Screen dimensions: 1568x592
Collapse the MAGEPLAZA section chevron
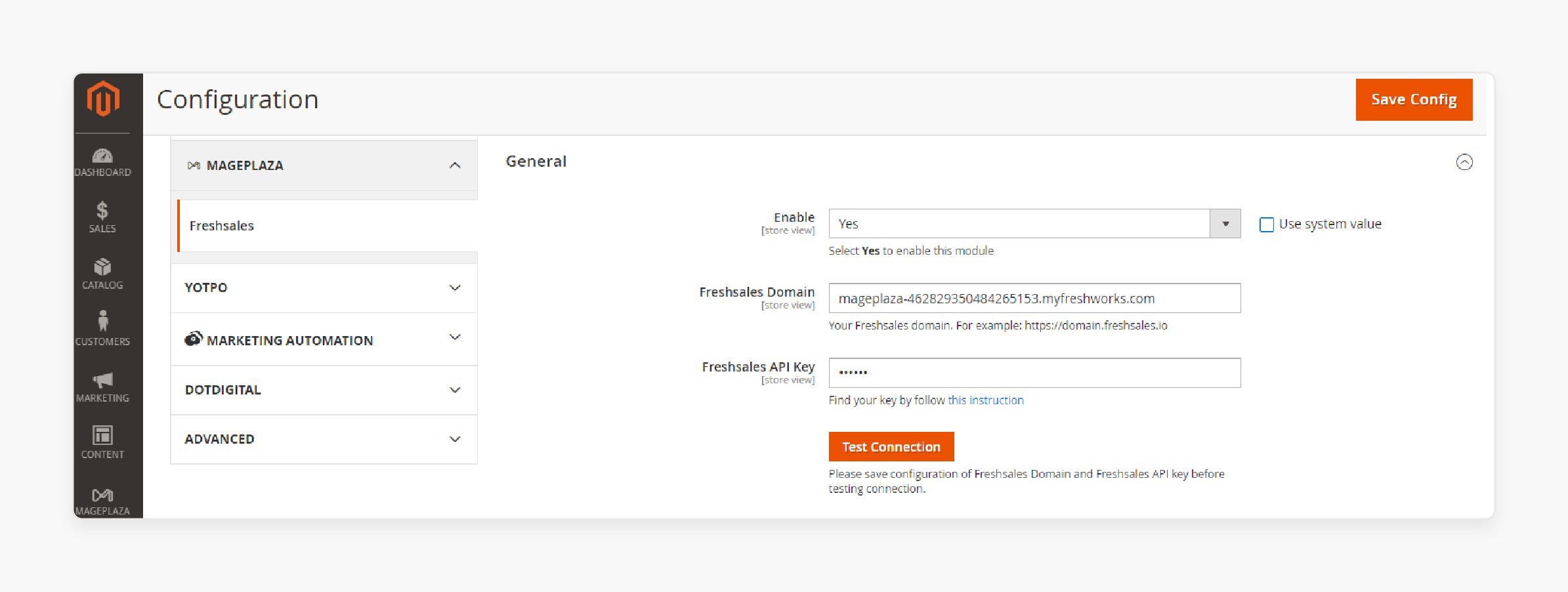point(455,165)
